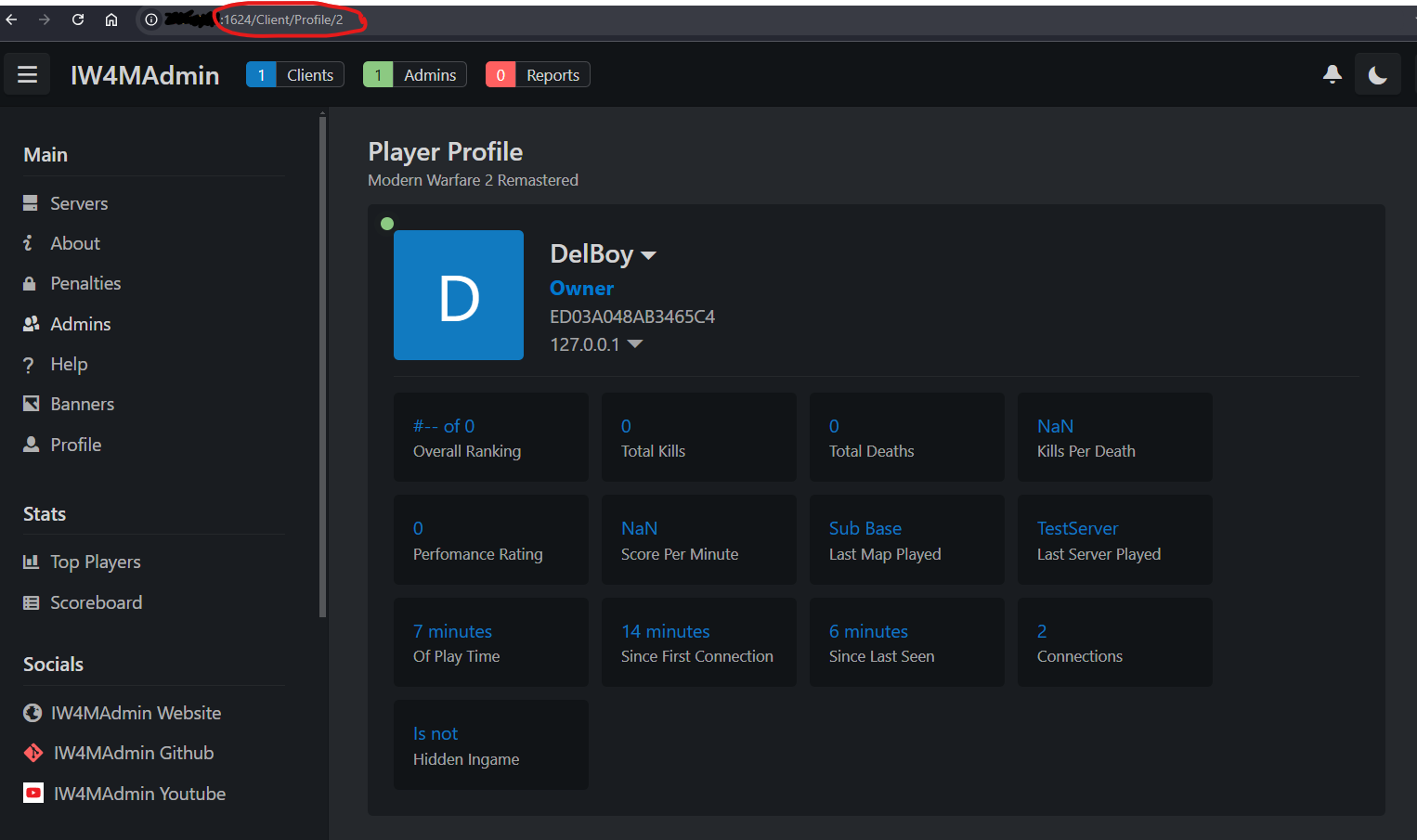Open the hamburger side menu
The height and width of the screenshot is (840, 1417).
27,74
